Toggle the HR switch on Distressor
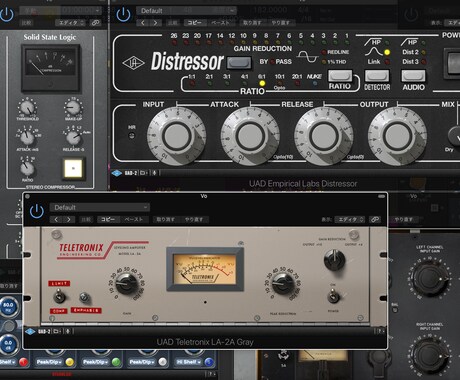 132,135
